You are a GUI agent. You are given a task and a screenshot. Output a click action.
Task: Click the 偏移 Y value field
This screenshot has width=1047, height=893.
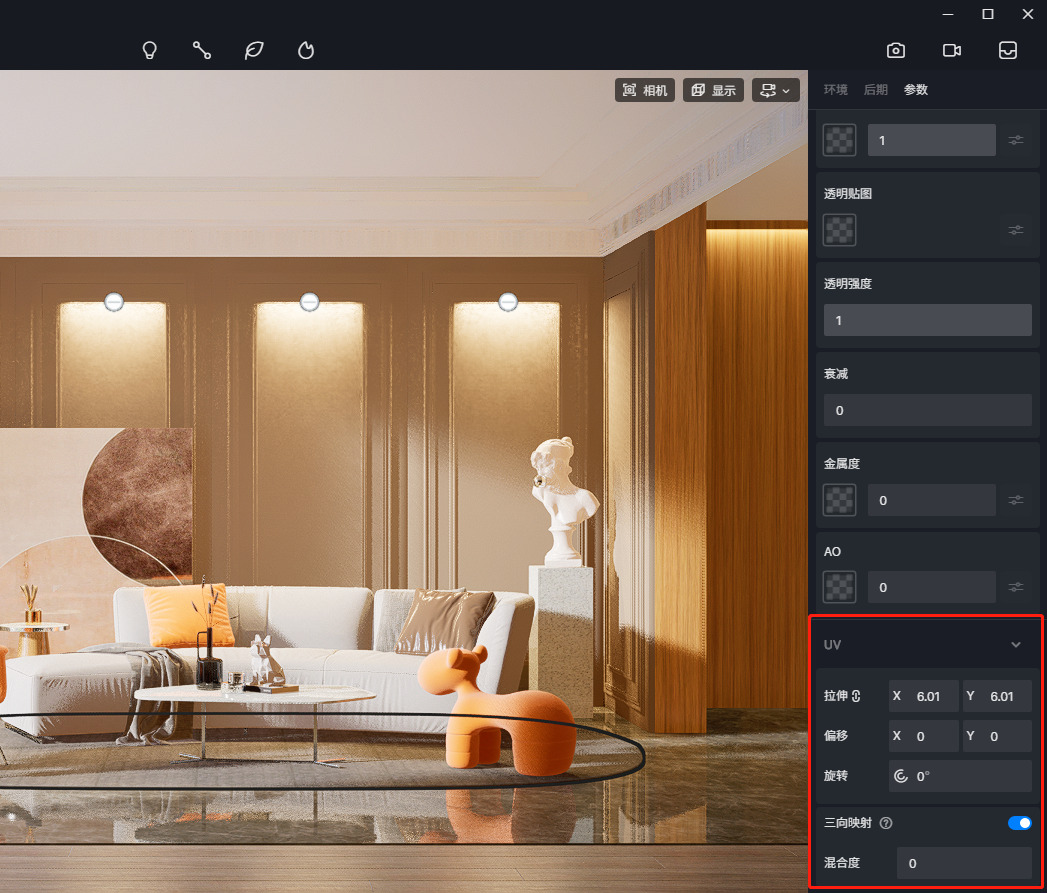[x=997, y=736]
